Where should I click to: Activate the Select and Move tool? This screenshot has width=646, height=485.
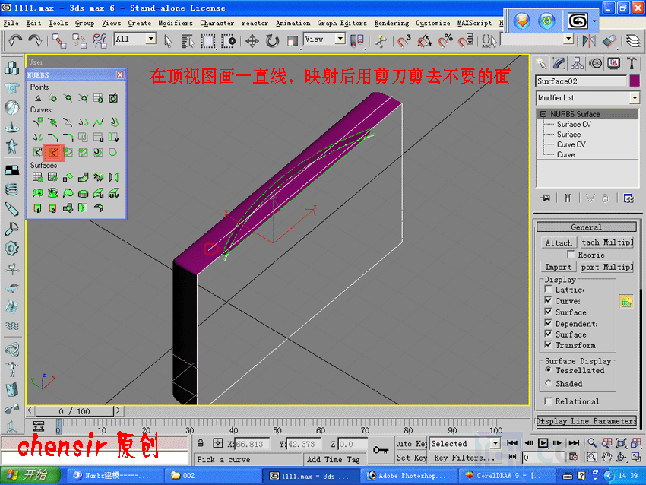(252, 41)
